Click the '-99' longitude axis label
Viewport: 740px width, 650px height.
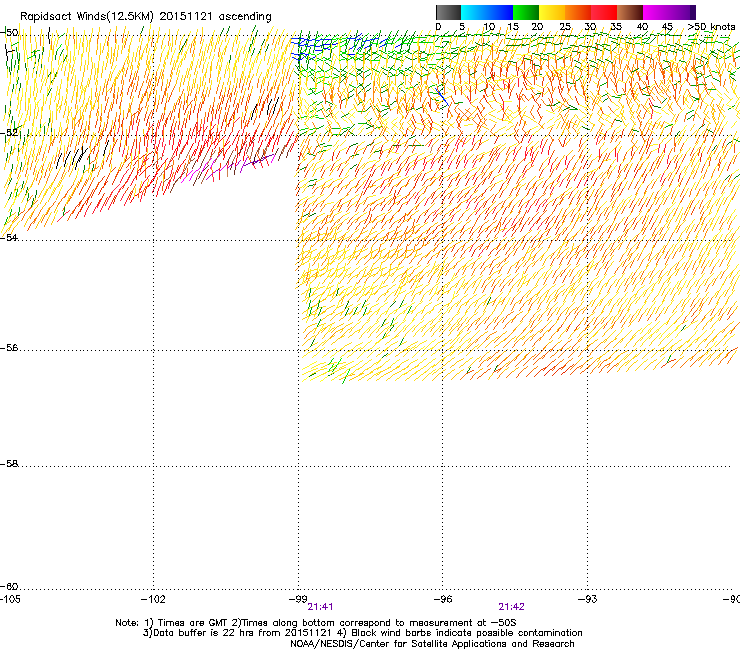click(x=298, y=599)
